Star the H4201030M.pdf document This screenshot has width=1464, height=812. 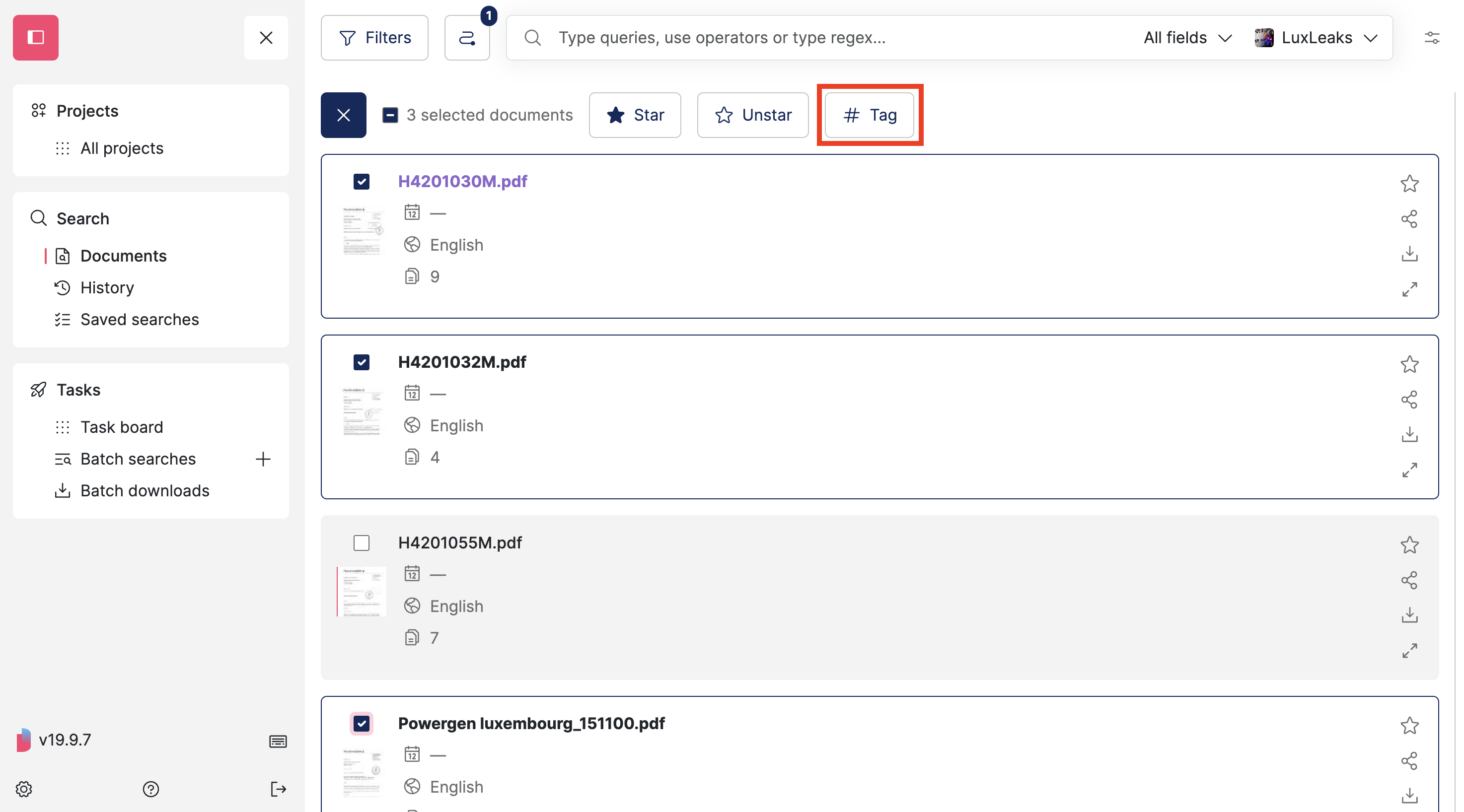point(1409,184)
